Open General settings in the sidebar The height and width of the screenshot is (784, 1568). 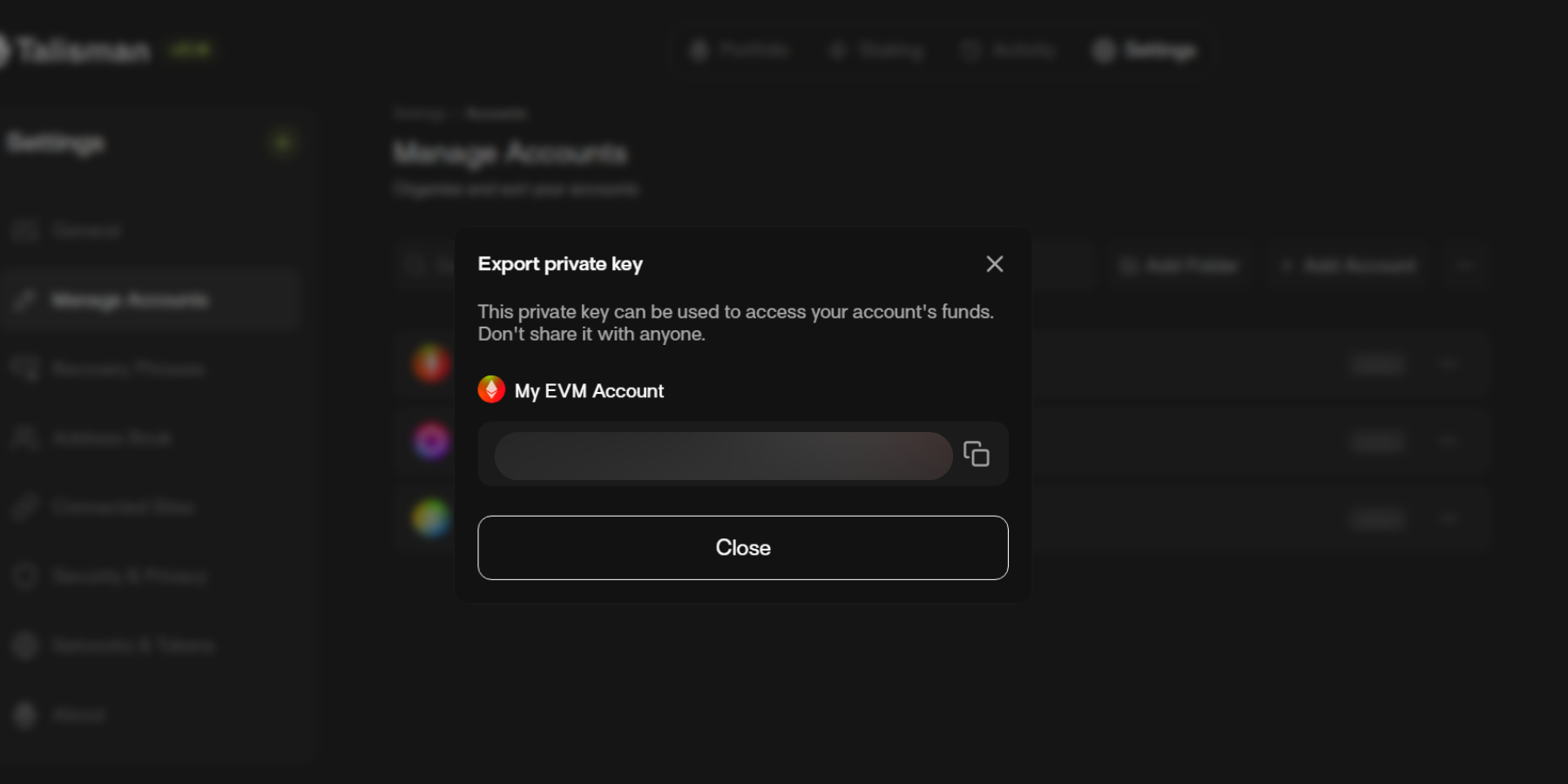(x=85, y=231)
